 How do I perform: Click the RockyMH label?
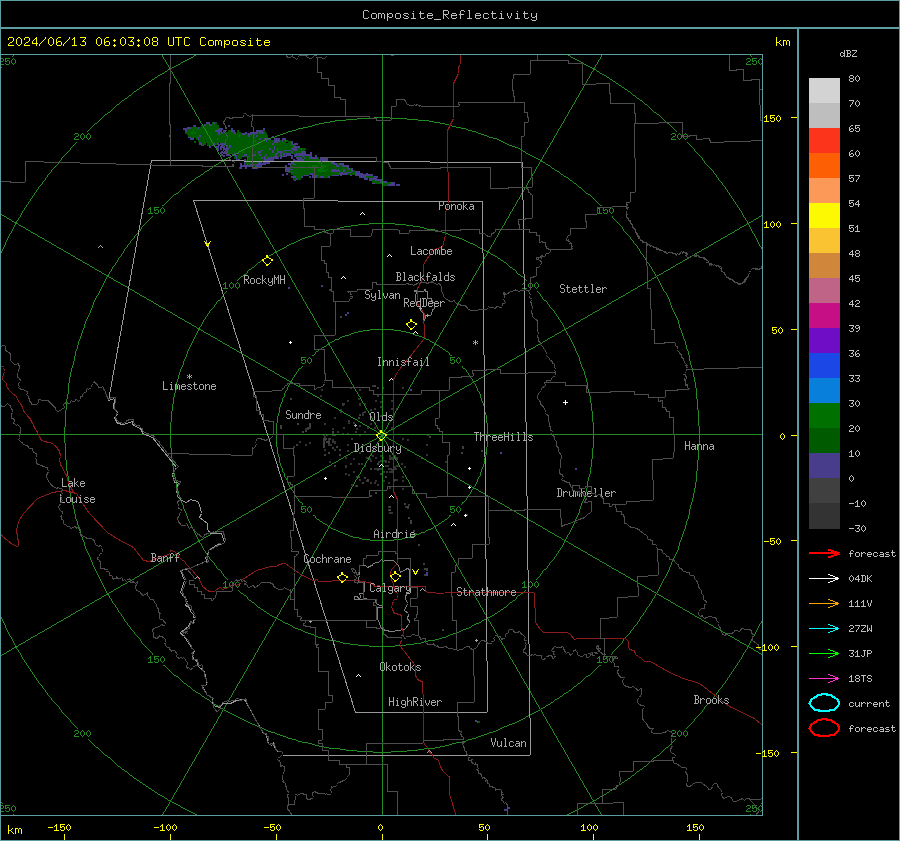coord(264,280)
